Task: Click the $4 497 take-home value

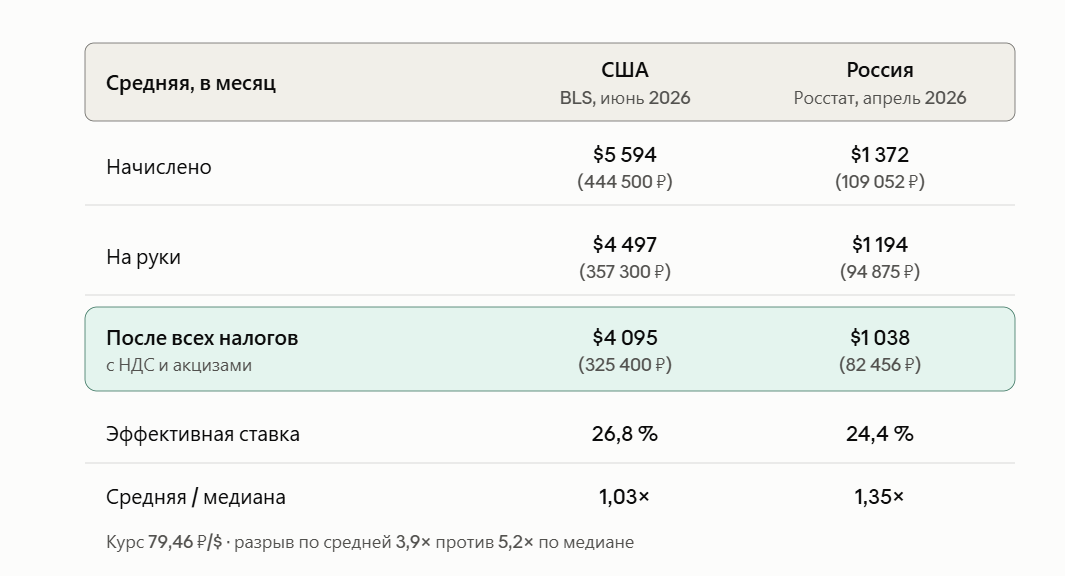Action: point(624,244)
